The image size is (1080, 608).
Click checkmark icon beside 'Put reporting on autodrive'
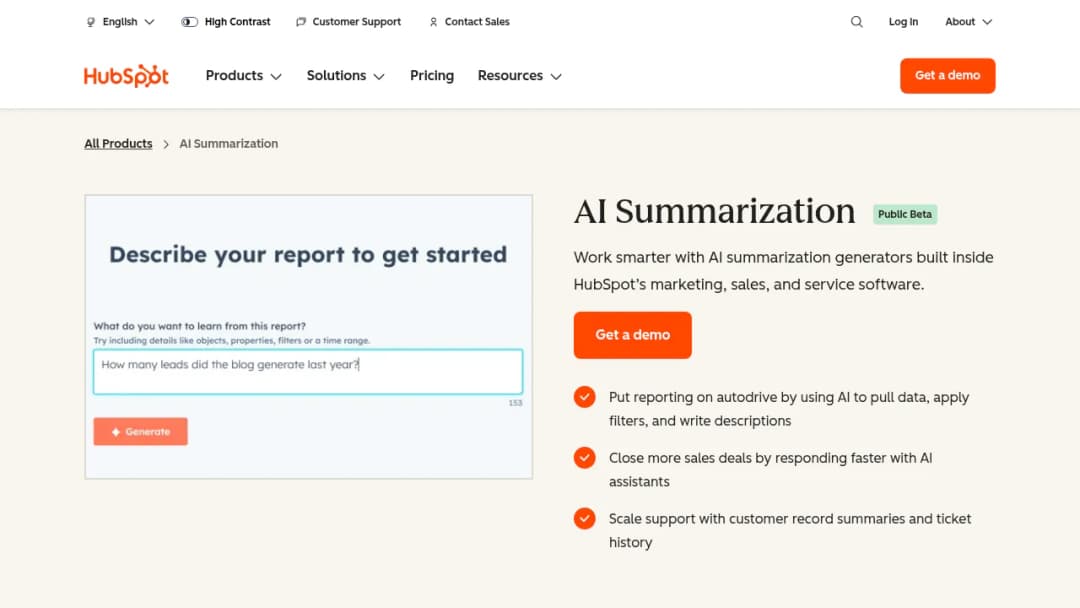584,397
